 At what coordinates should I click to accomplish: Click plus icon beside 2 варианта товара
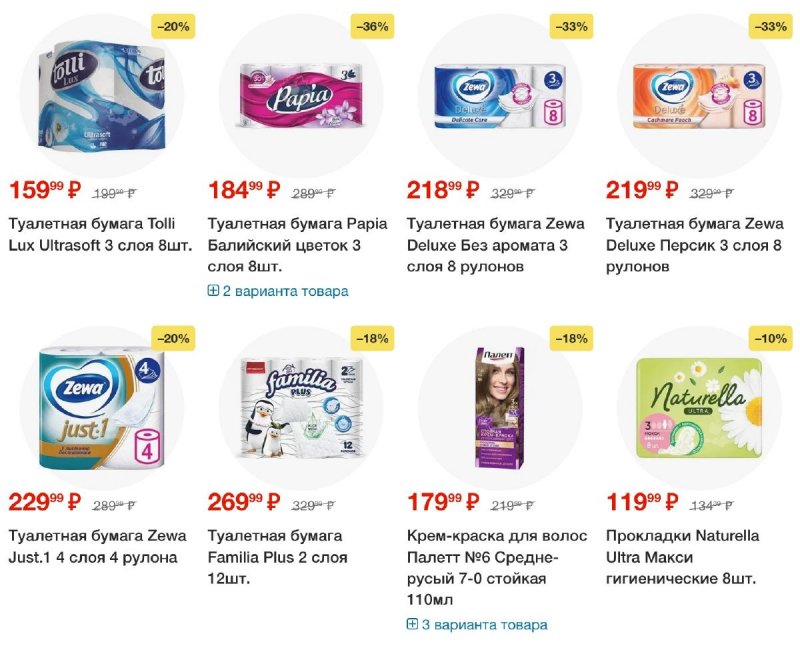coord(213,291)
